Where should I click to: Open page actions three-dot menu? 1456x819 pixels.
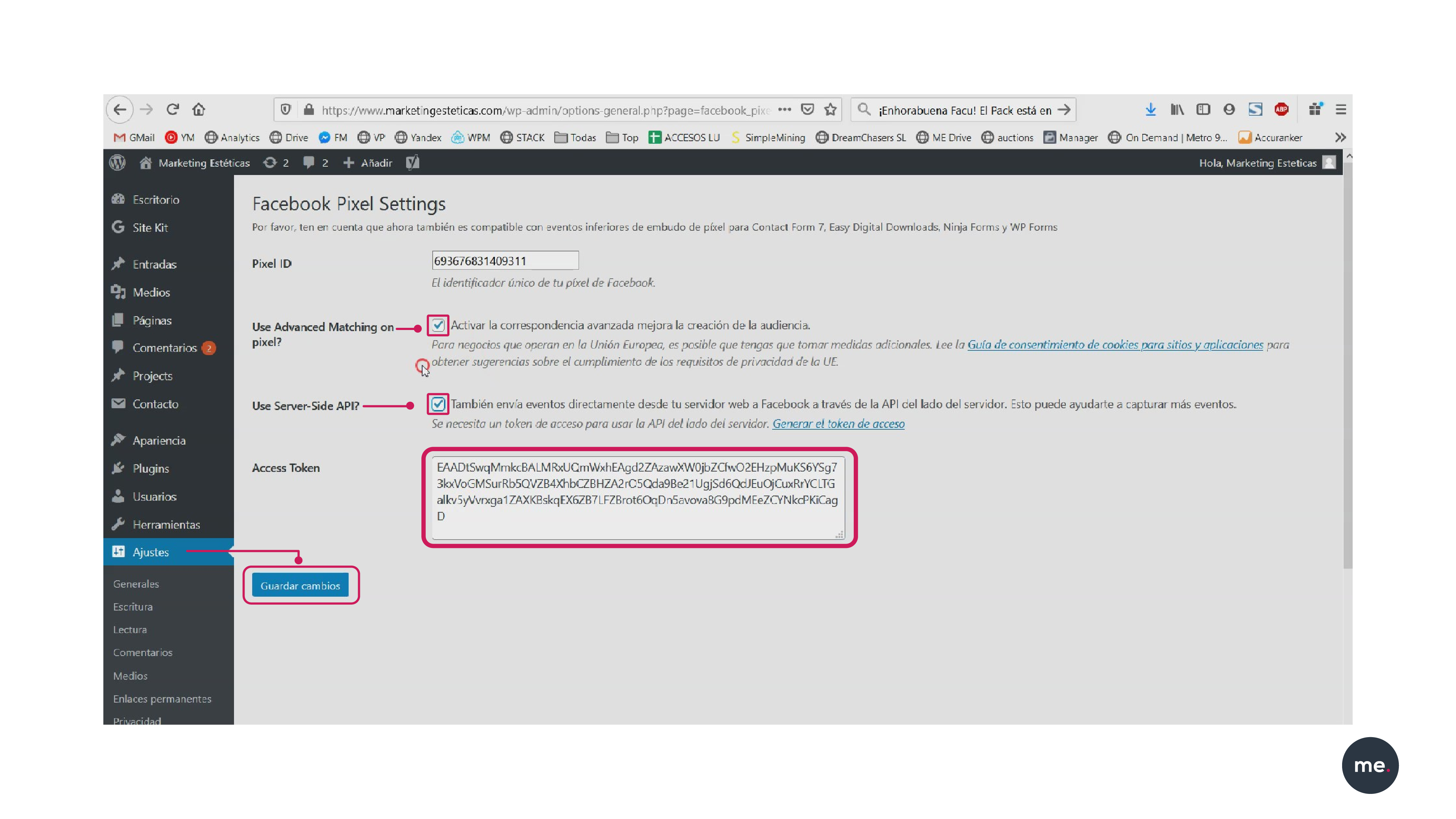click(784, 110)
